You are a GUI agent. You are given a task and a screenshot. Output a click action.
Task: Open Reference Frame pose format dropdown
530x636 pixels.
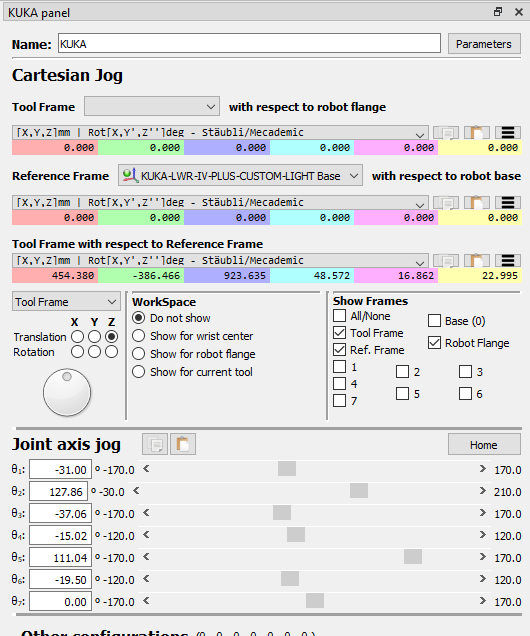[220, 202]
